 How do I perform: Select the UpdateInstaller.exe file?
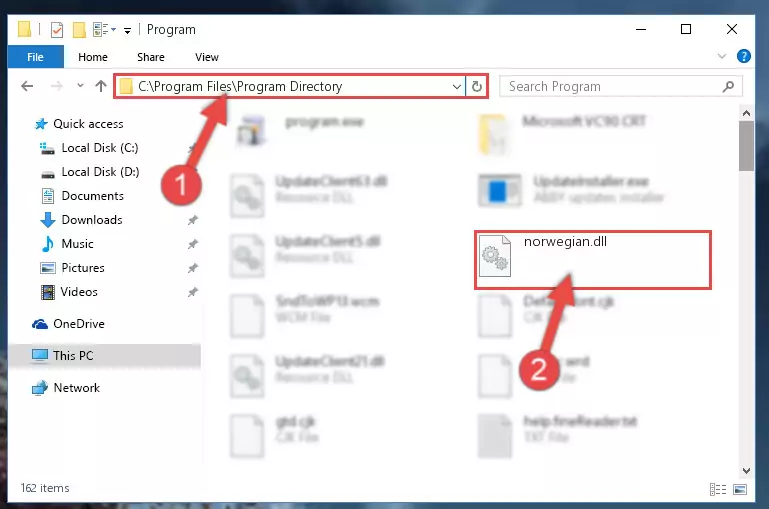[571, 190]
